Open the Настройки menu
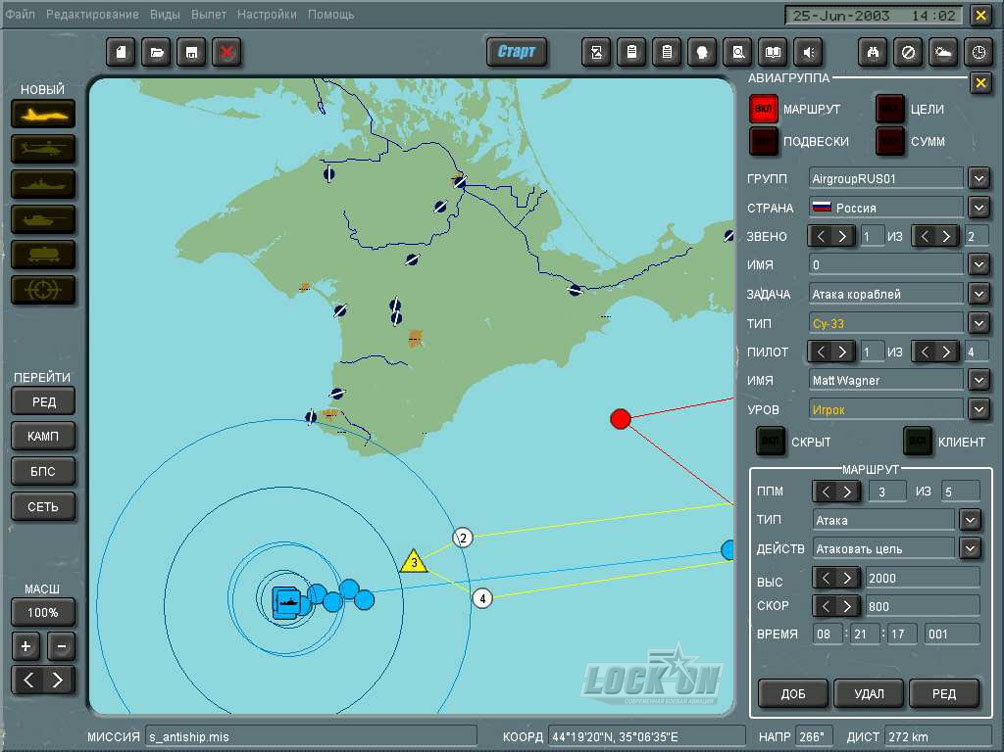The image size is (1004, 752). [x=266, y=15]
